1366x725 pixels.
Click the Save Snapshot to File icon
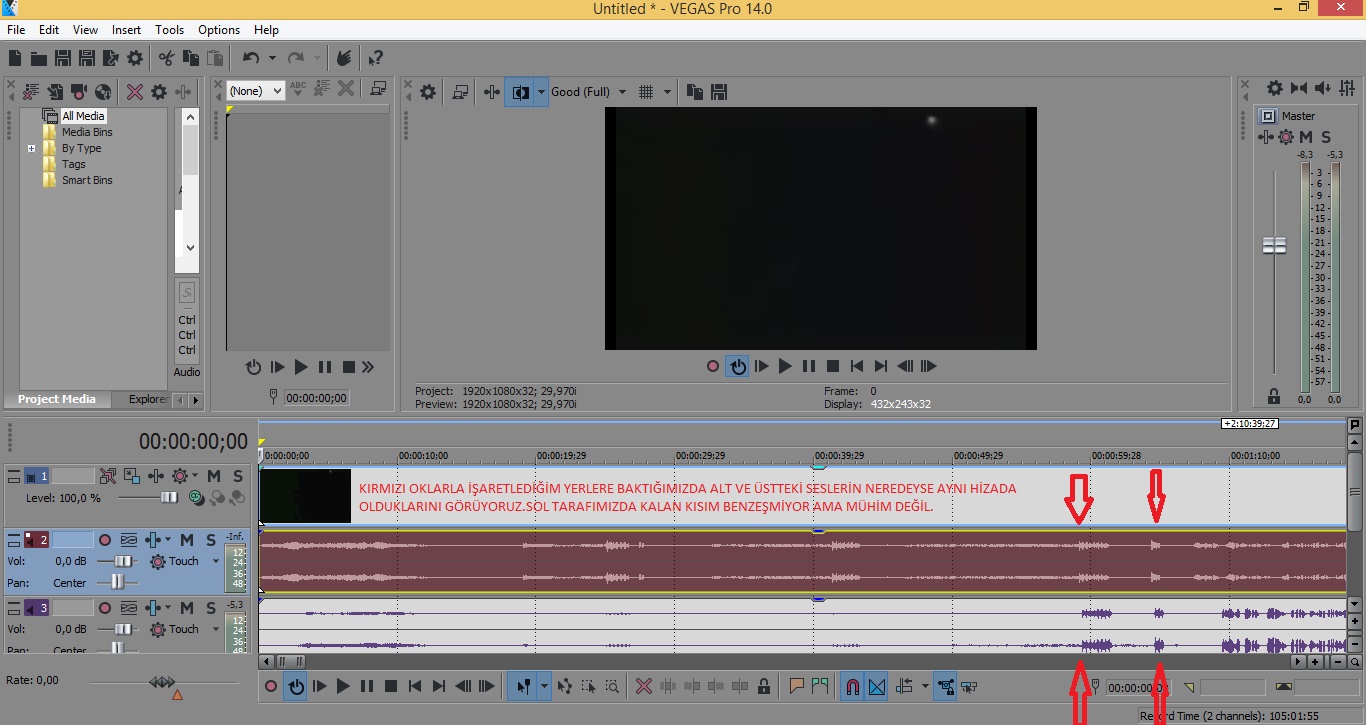[x=718, y=92]
